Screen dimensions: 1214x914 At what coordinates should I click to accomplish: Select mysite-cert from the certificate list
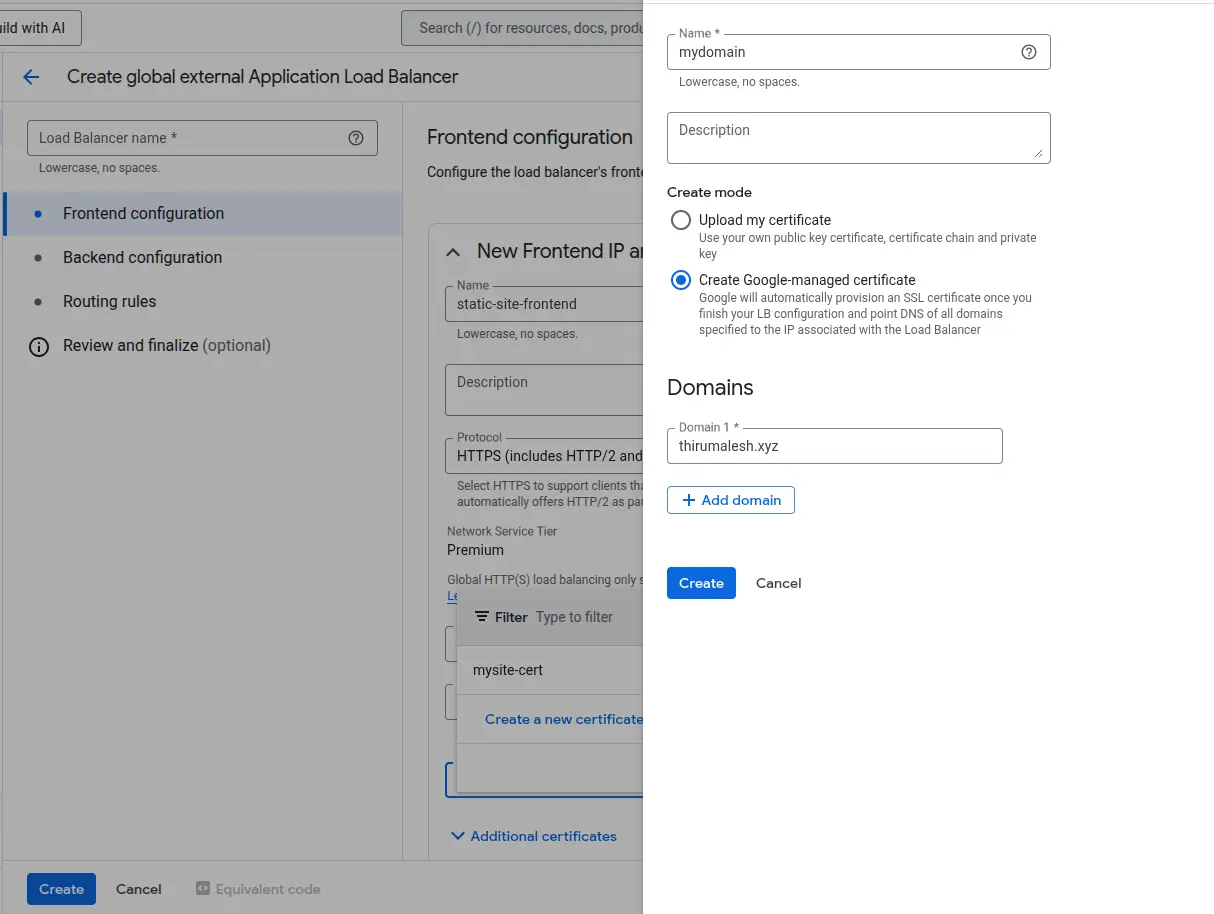point(507,670)
